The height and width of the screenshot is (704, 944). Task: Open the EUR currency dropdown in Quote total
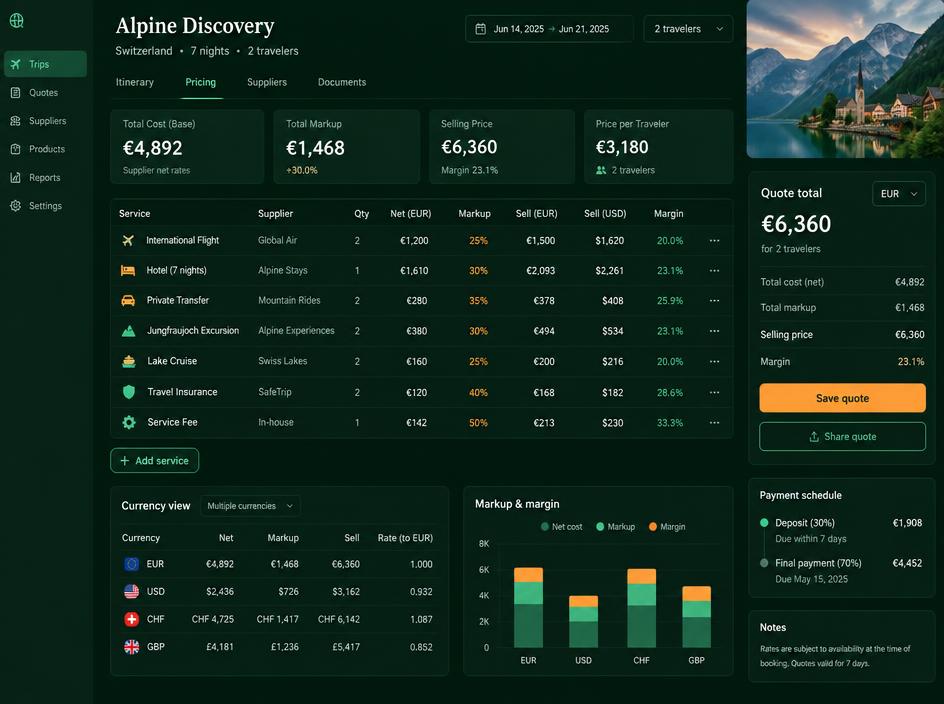(x=899, y=194)
